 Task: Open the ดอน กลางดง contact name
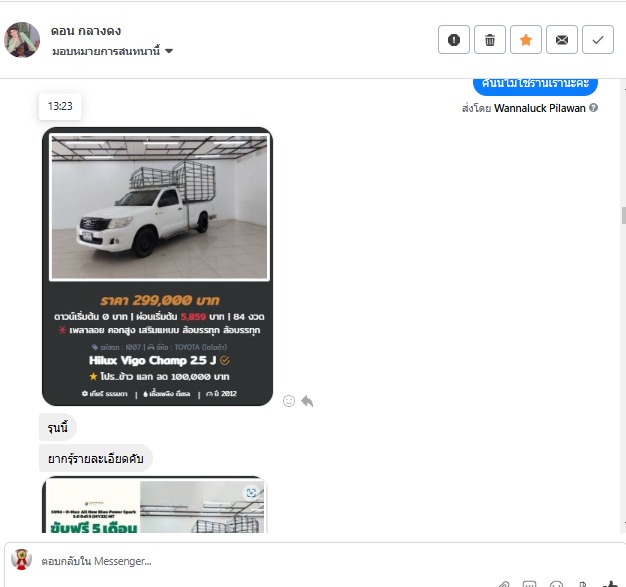click(x=86, y=31)
